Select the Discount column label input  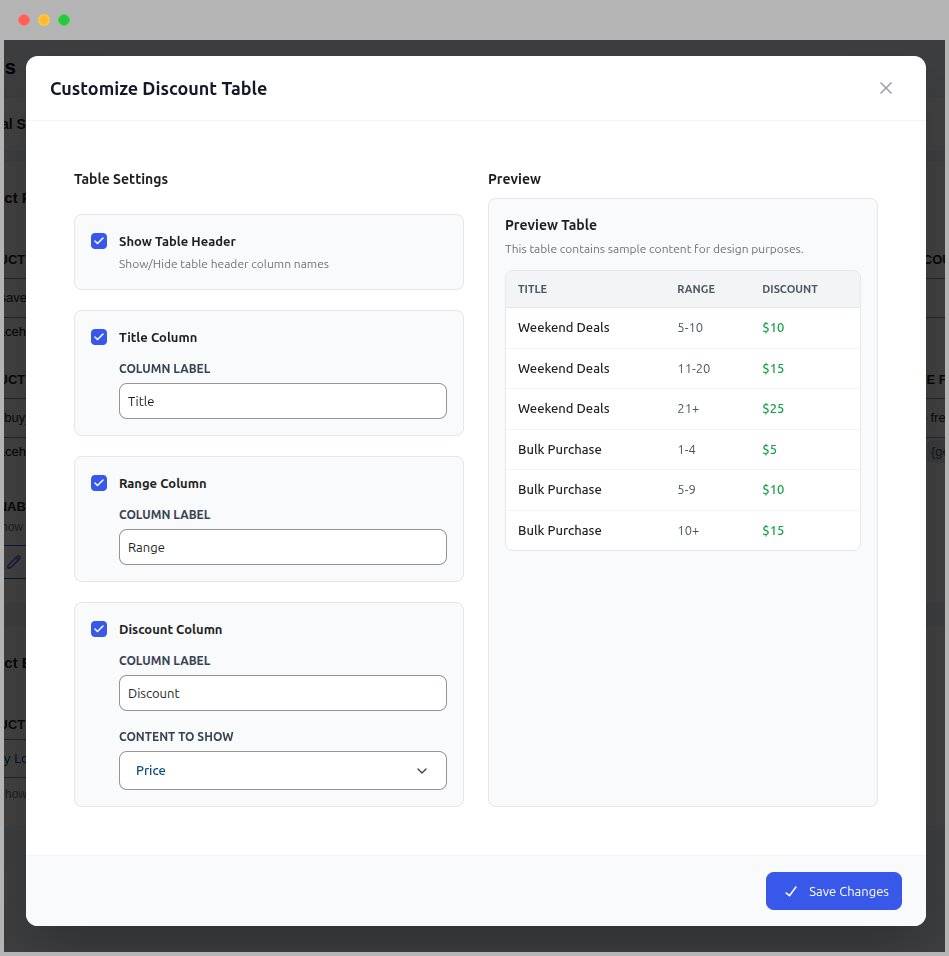(x=282, y=693)
